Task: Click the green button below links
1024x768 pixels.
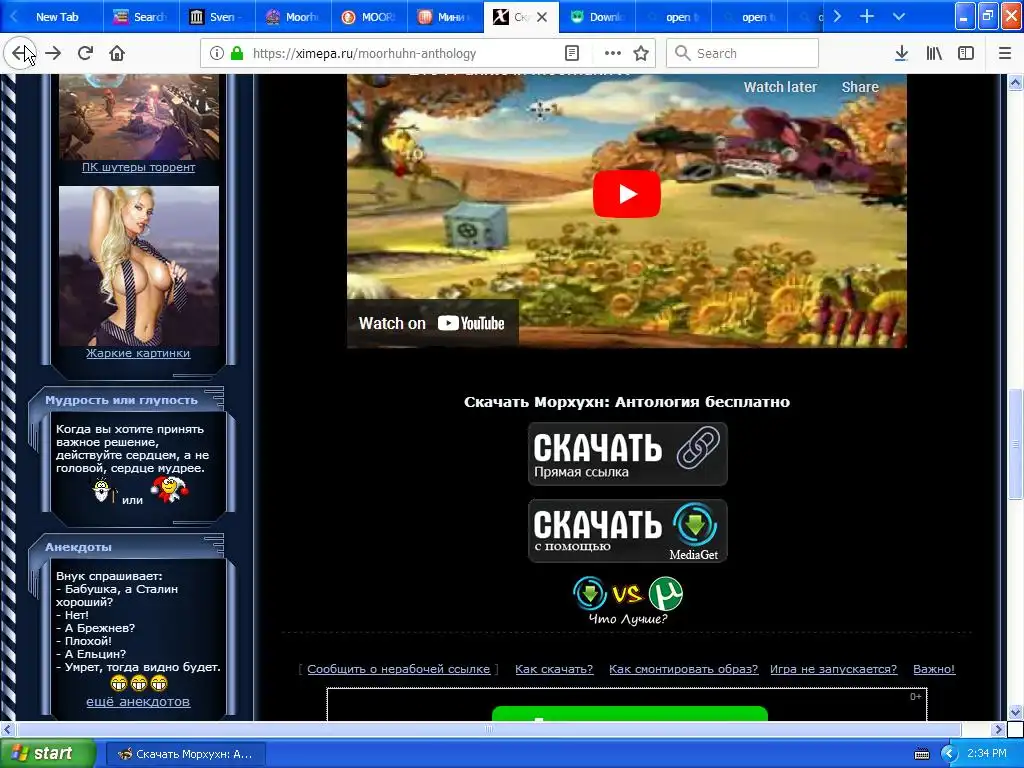Action: click(630, 713)
